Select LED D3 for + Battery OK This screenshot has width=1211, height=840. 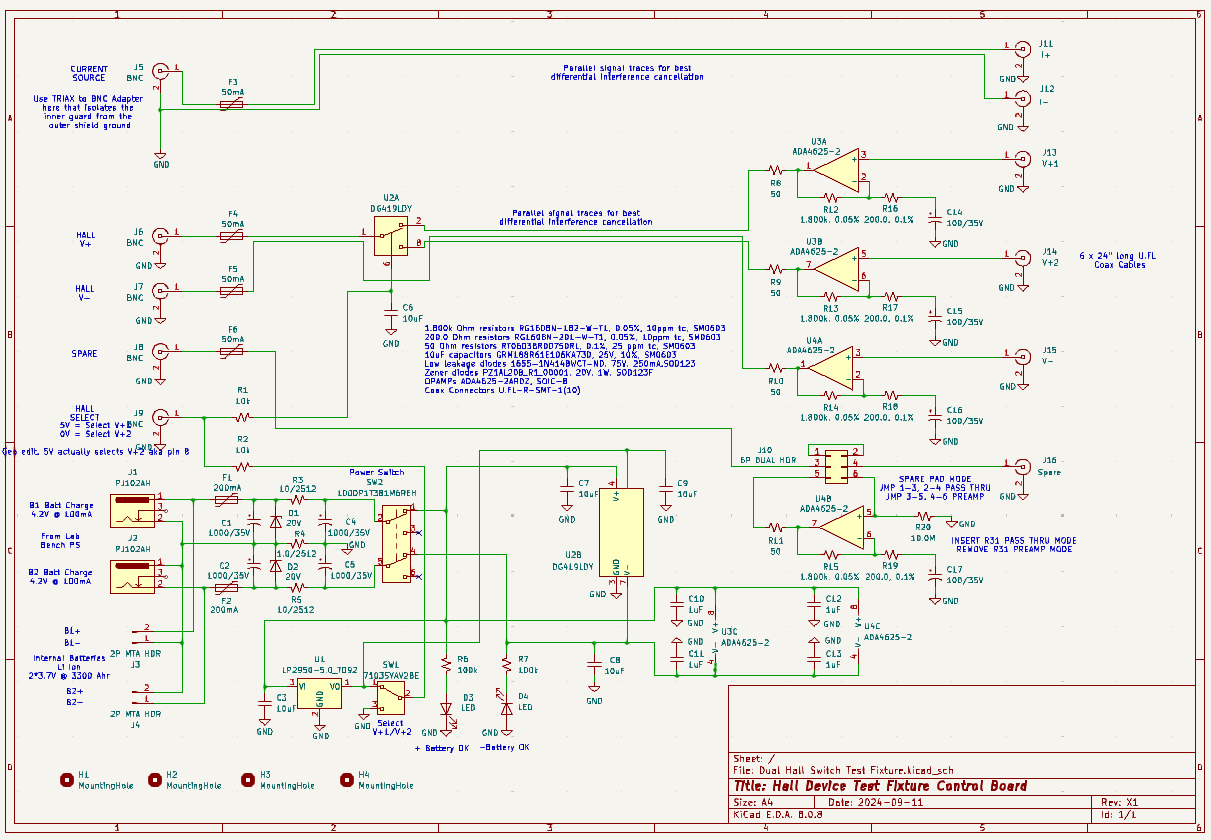click(x=446, y=708)
